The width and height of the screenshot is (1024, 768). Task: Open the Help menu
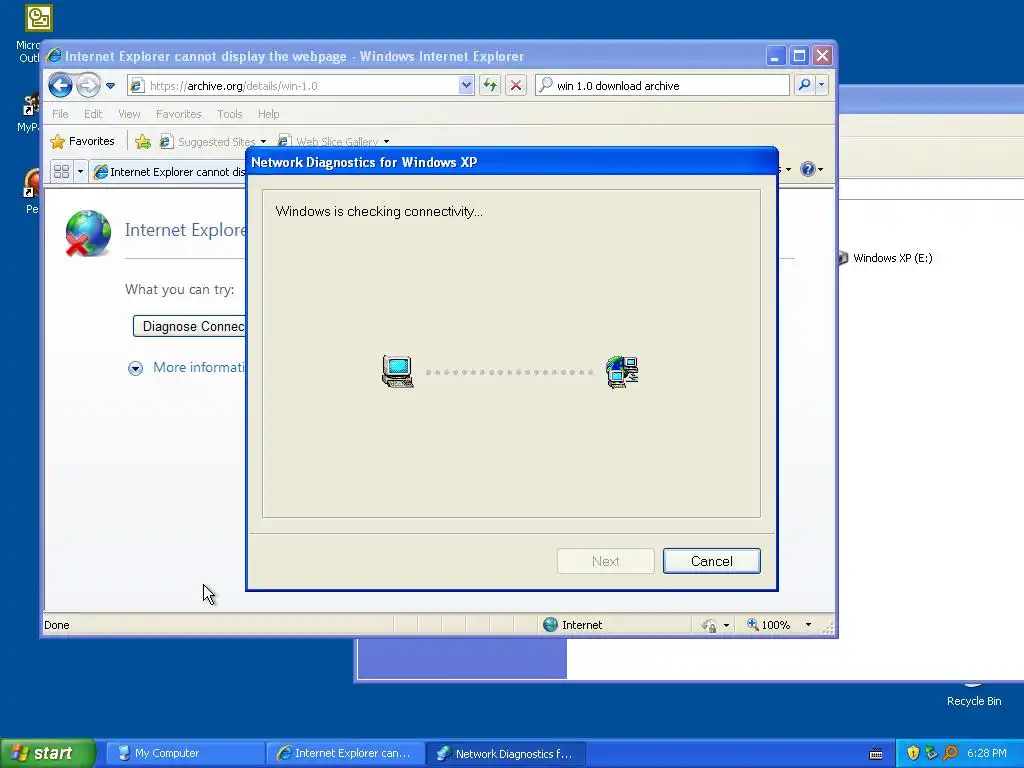tap(268, 114)
